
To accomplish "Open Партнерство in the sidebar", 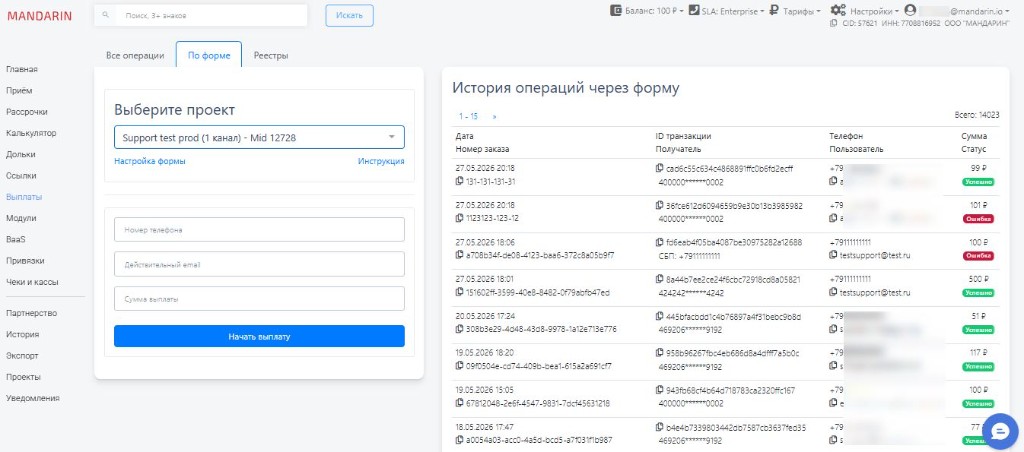I will point(31,313).
